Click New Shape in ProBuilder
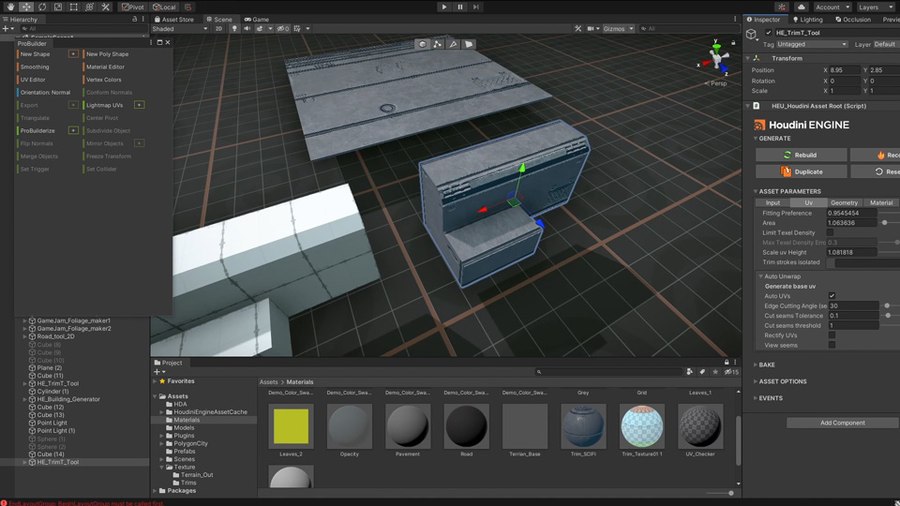The width and height of the screenshot is (900, 506). (x=35, y=54)
